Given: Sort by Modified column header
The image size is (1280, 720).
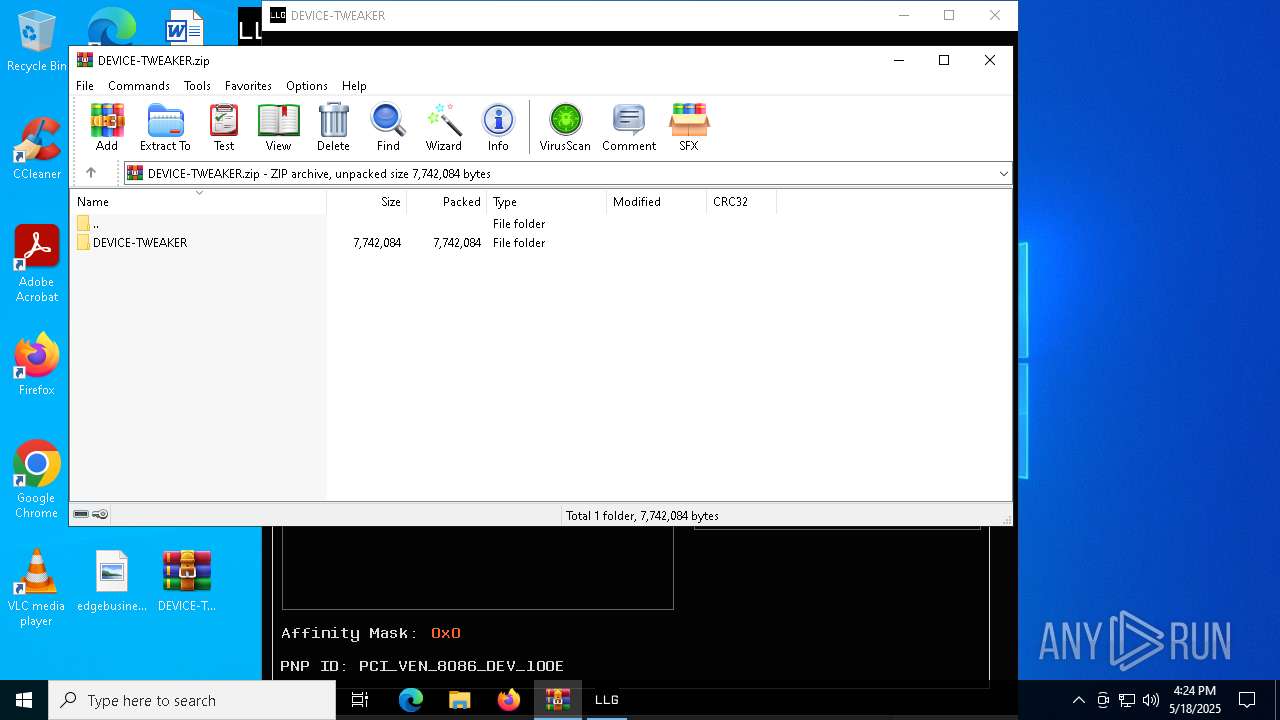Looking at the screenshot, I should tap(656, 202).
